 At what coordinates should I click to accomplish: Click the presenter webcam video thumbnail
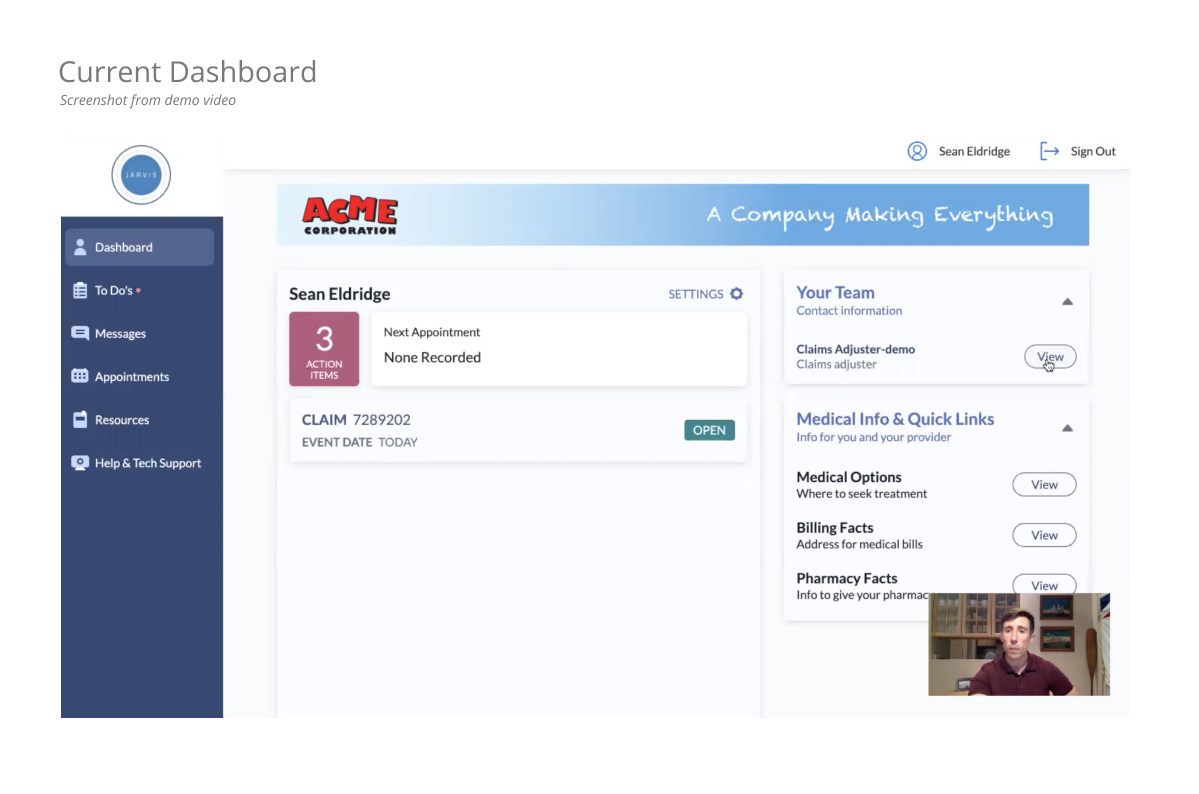(1018, 644)
